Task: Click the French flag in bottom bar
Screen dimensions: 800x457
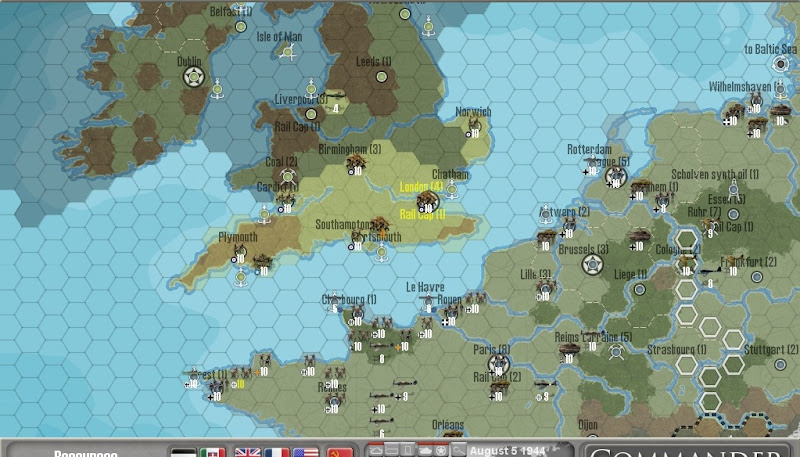Action: [277, 452]
